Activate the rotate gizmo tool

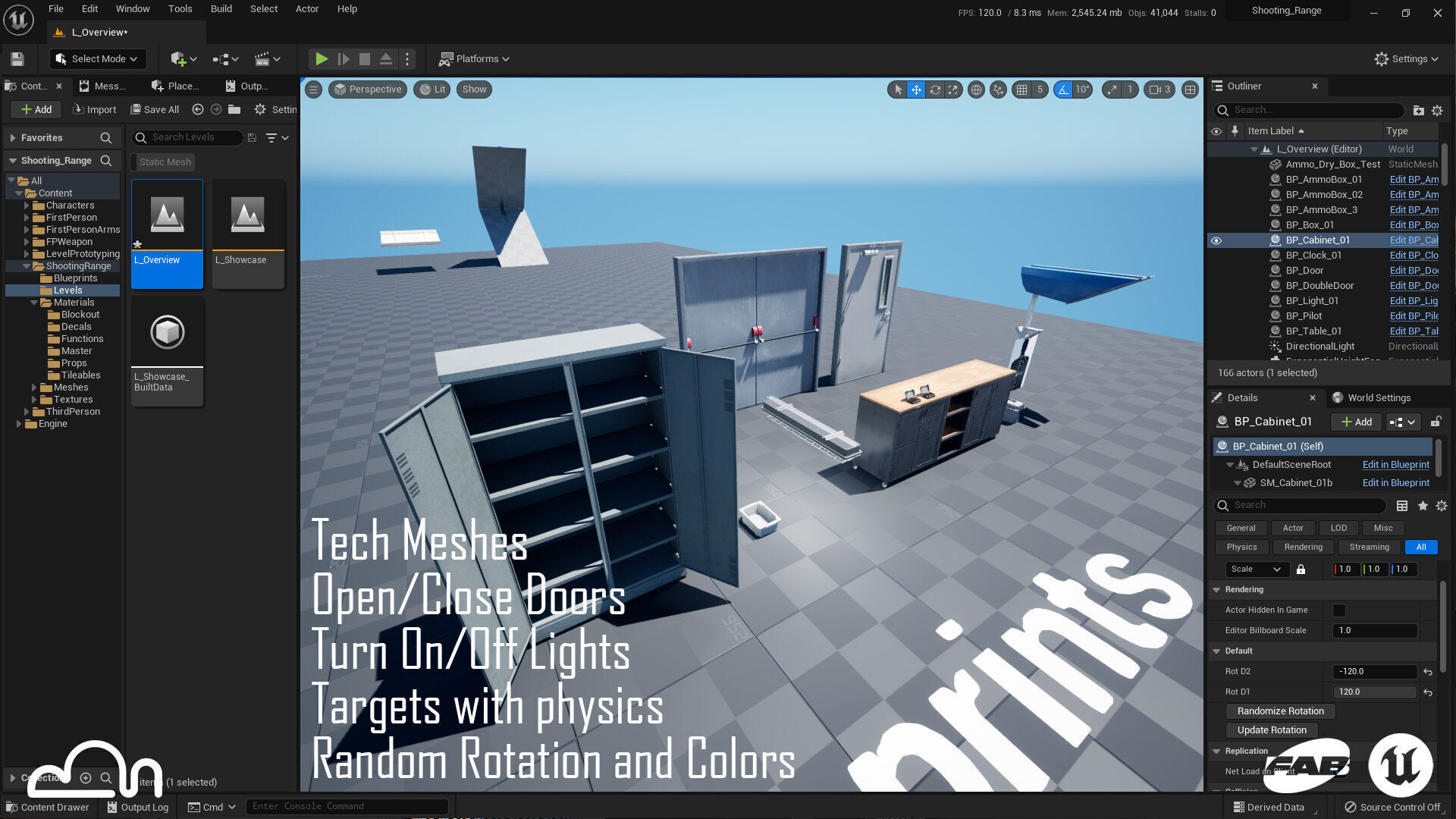[935, 89]
